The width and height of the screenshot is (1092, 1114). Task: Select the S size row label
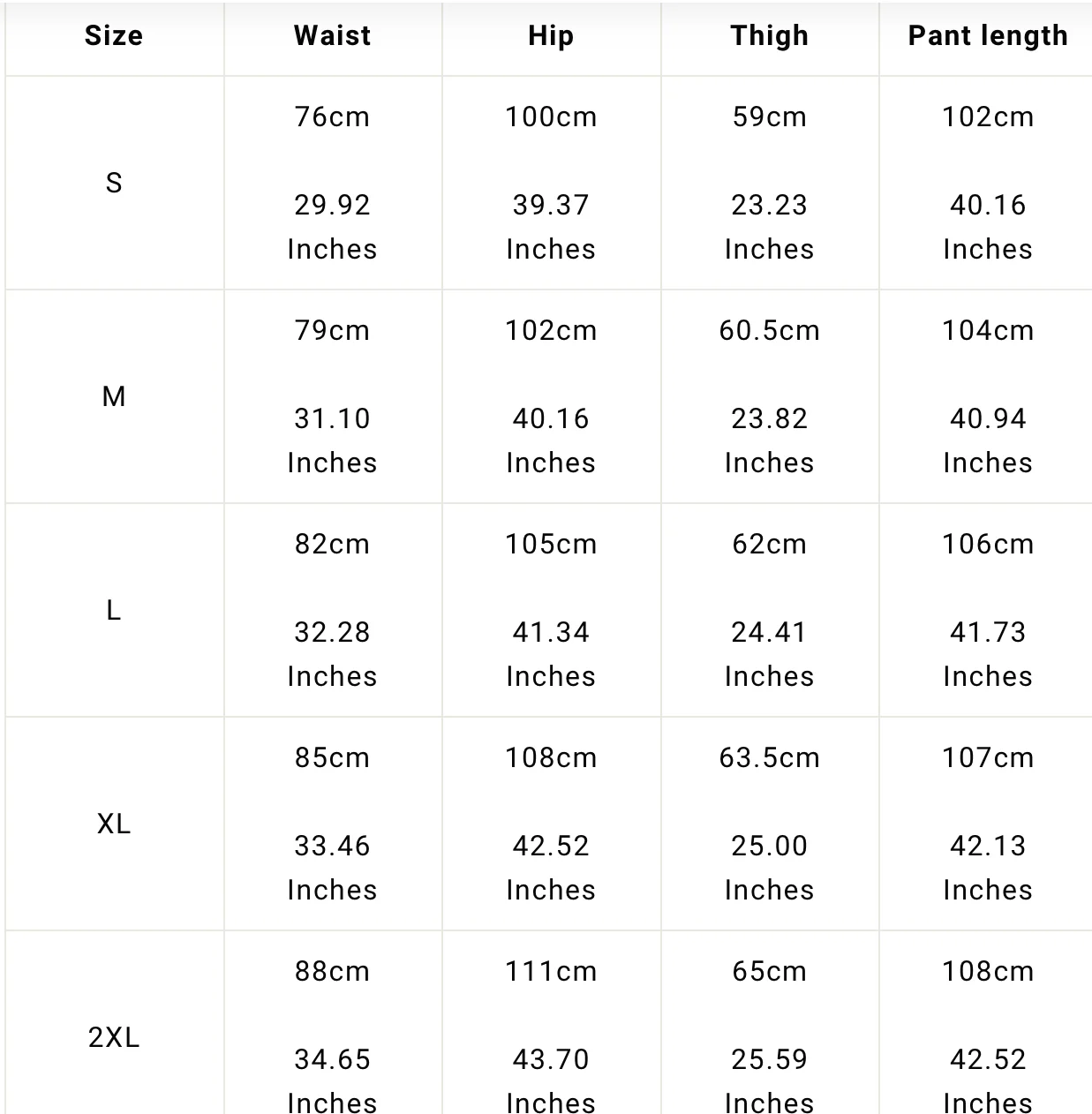114,183
